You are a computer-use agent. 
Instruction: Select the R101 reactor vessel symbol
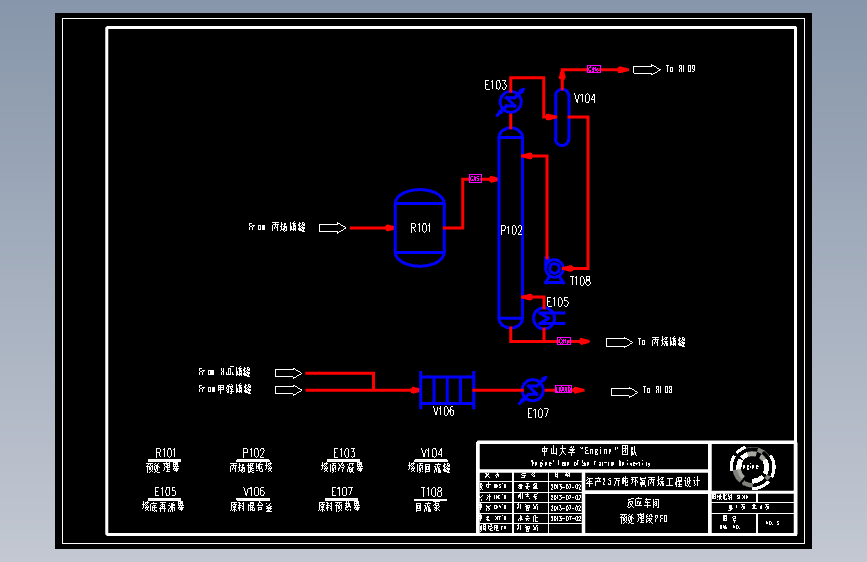(420, 228)
